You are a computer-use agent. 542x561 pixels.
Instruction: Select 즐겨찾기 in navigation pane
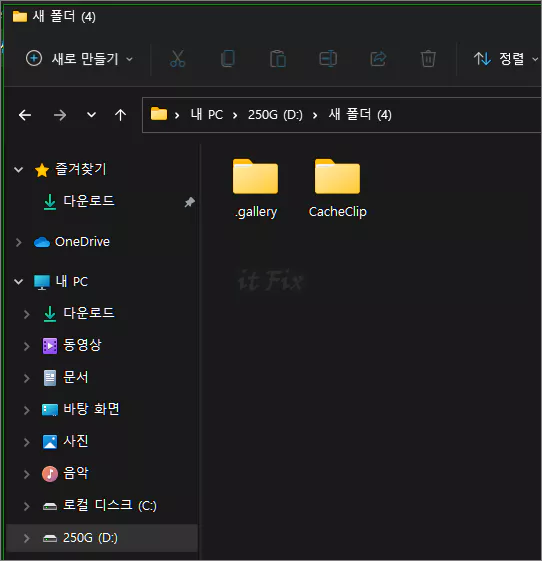click(x=81, y=169)
